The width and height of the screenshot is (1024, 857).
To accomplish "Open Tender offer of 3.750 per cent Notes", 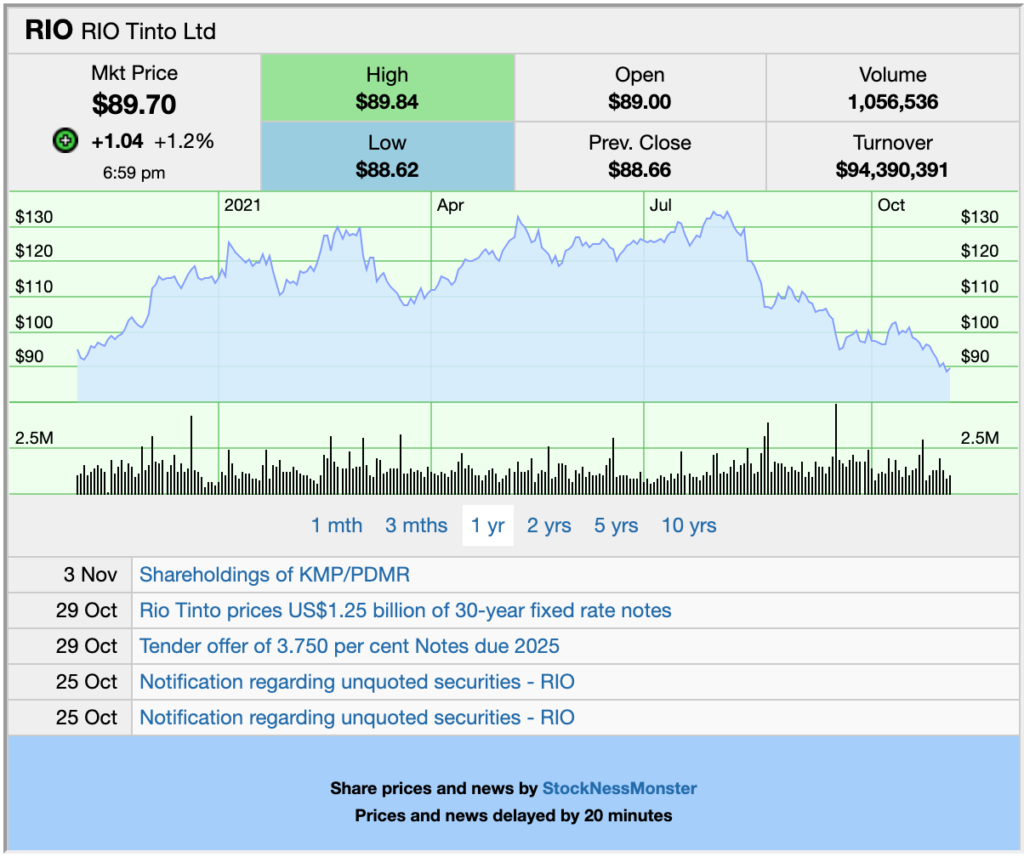I will coord(349,646).
